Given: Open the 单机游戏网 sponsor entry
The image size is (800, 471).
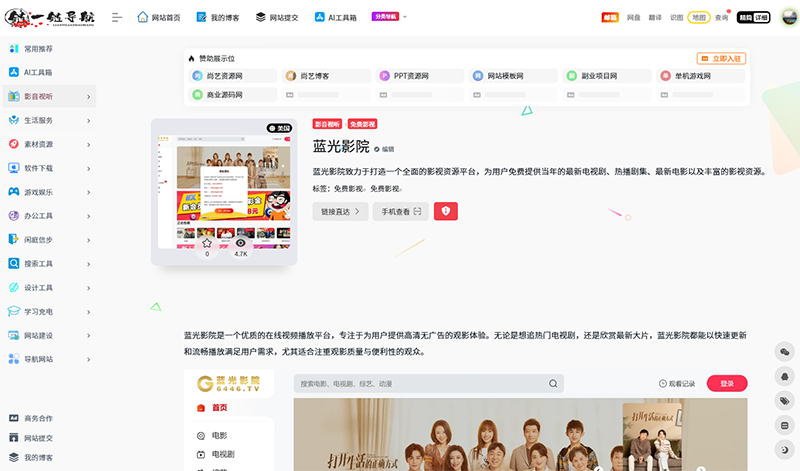Looking at the screenshot, I should pos(701,76).
